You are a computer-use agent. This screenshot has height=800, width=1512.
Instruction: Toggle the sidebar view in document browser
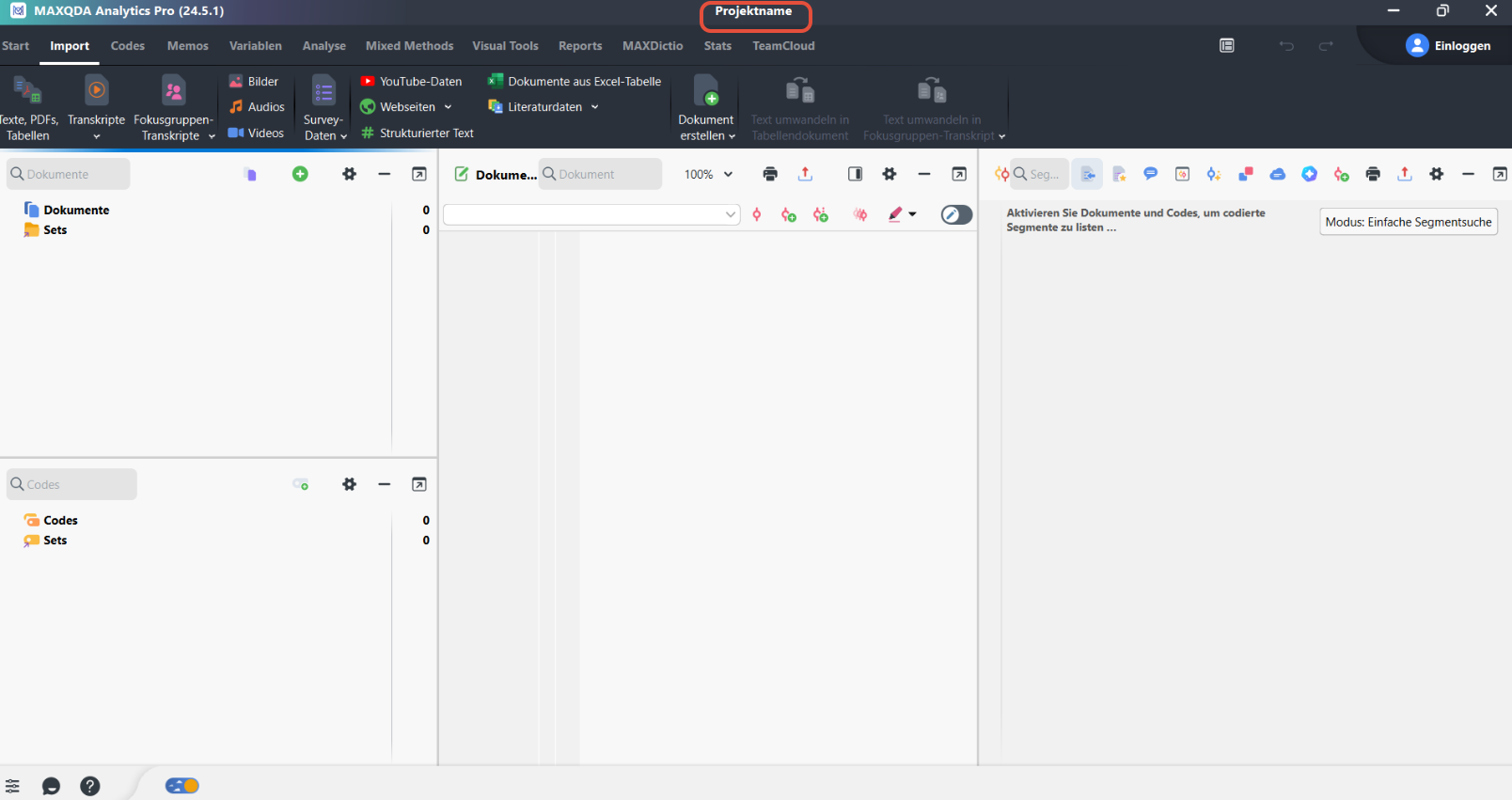(x=855, y=174)
